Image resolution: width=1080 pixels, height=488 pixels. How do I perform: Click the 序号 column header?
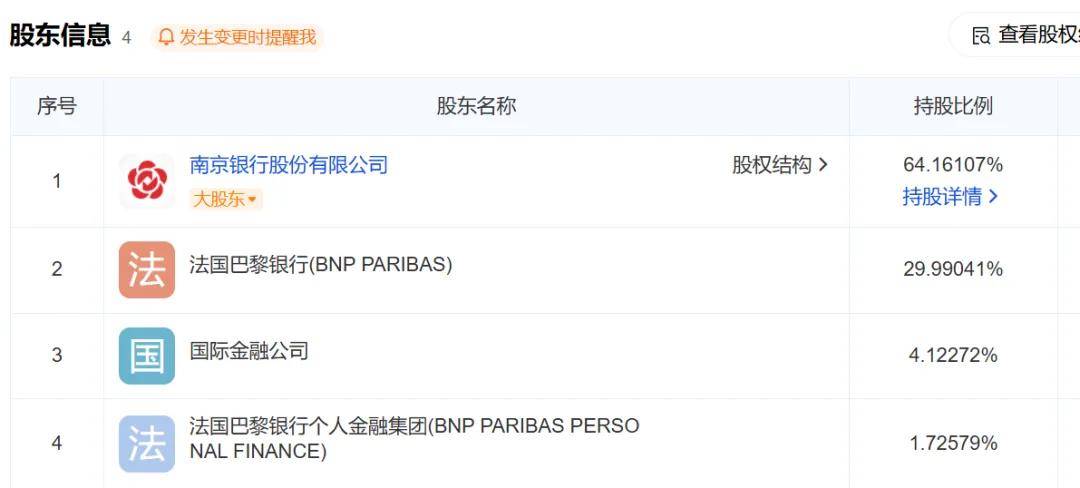(56, 106)
